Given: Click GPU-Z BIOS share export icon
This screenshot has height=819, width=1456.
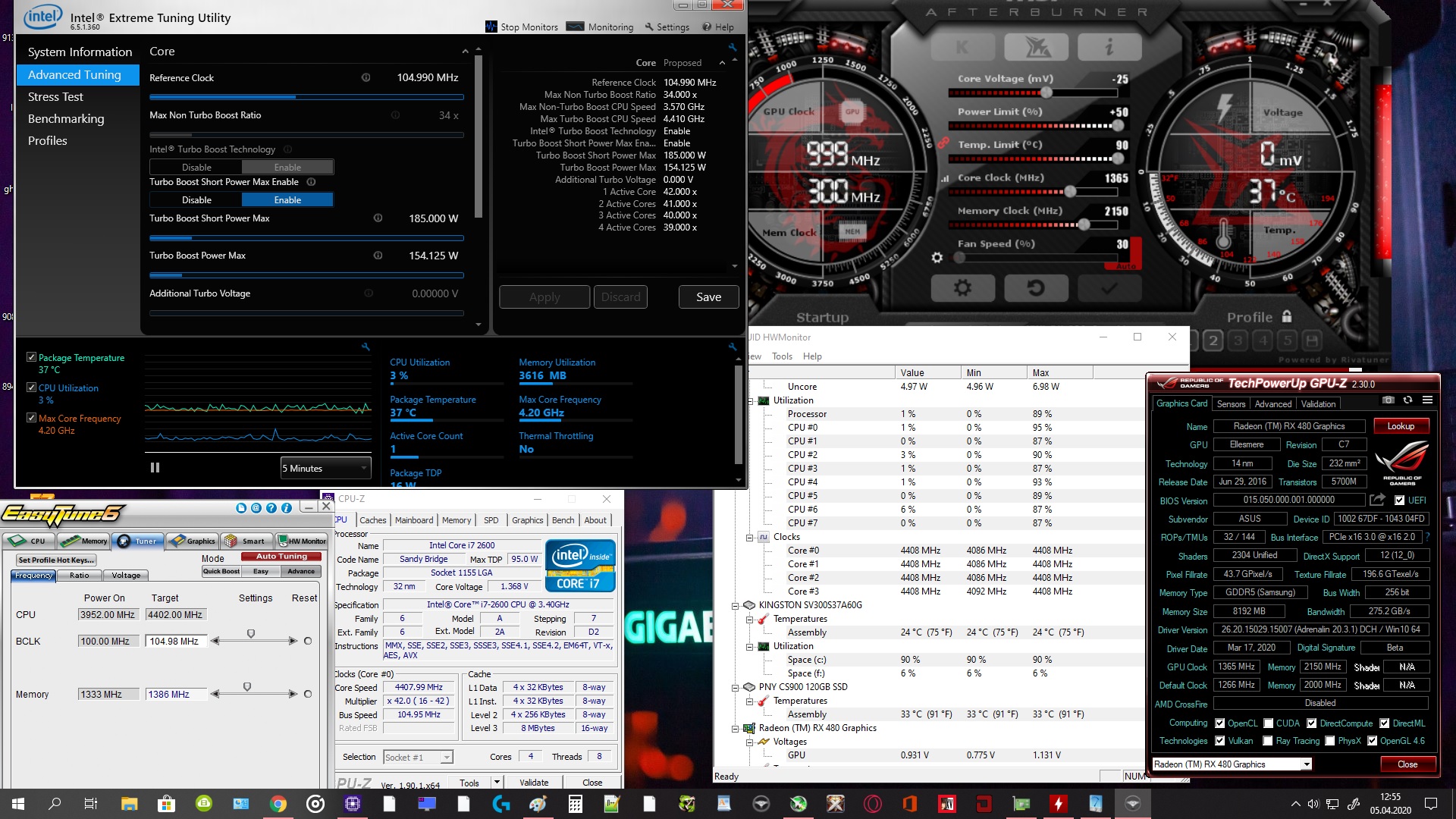Looking at the screenshot, I should 1377,500.
